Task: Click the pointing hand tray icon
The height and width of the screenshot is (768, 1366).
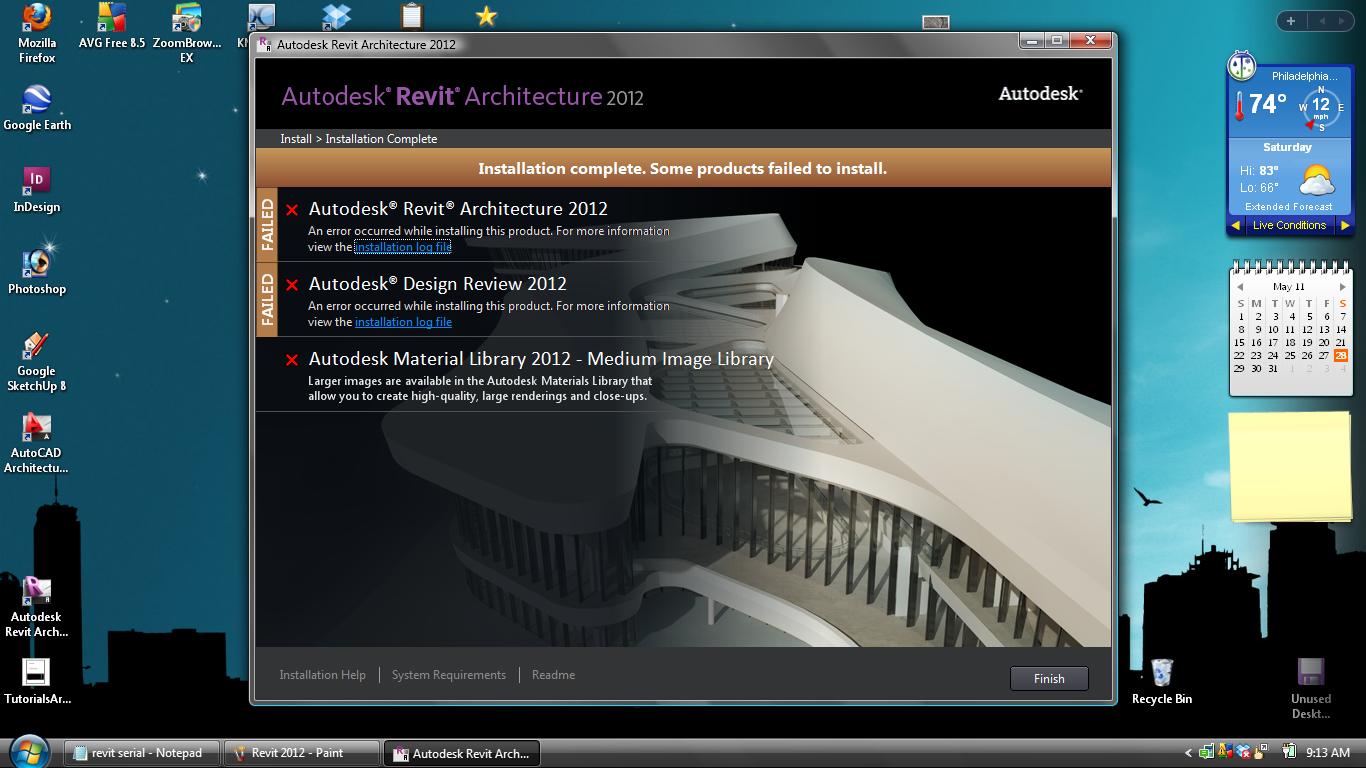Action: click(1260, 752)
